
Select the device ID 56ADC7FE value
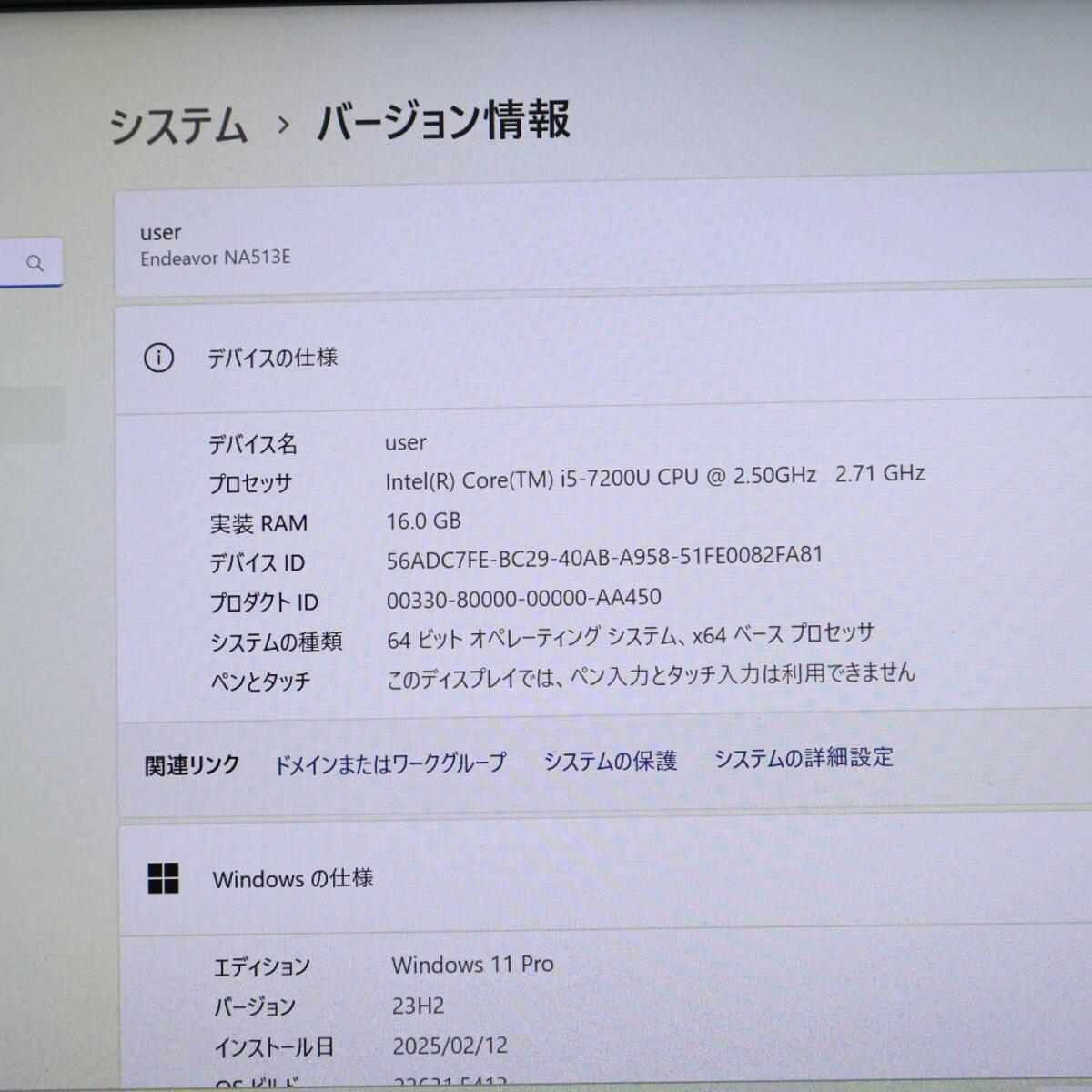[x=604, y=557]
